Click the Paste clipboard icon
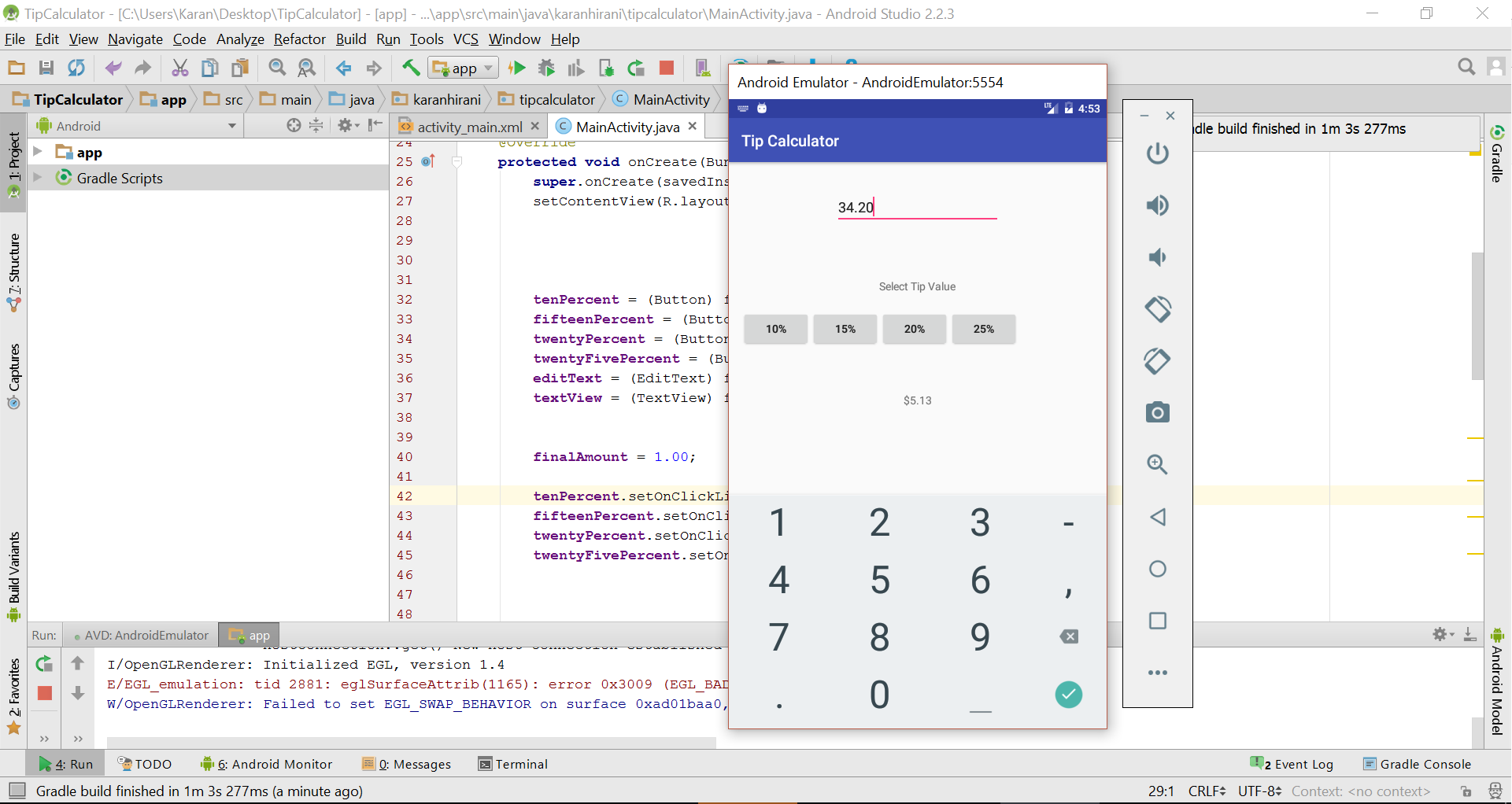This screenshot has width=1512, height=804. [x=240, y=68]
